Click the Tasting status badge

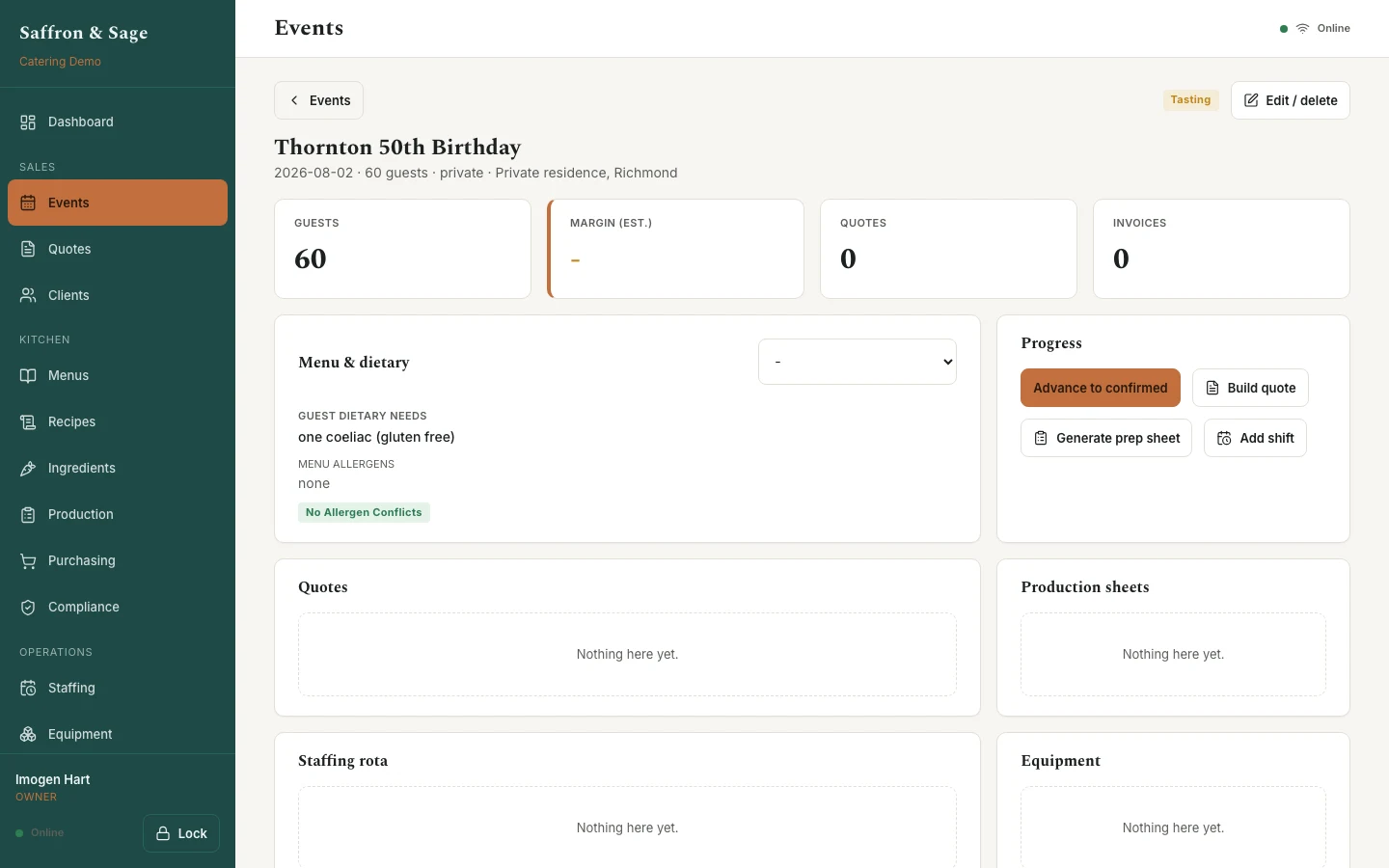click(1190, 100)
